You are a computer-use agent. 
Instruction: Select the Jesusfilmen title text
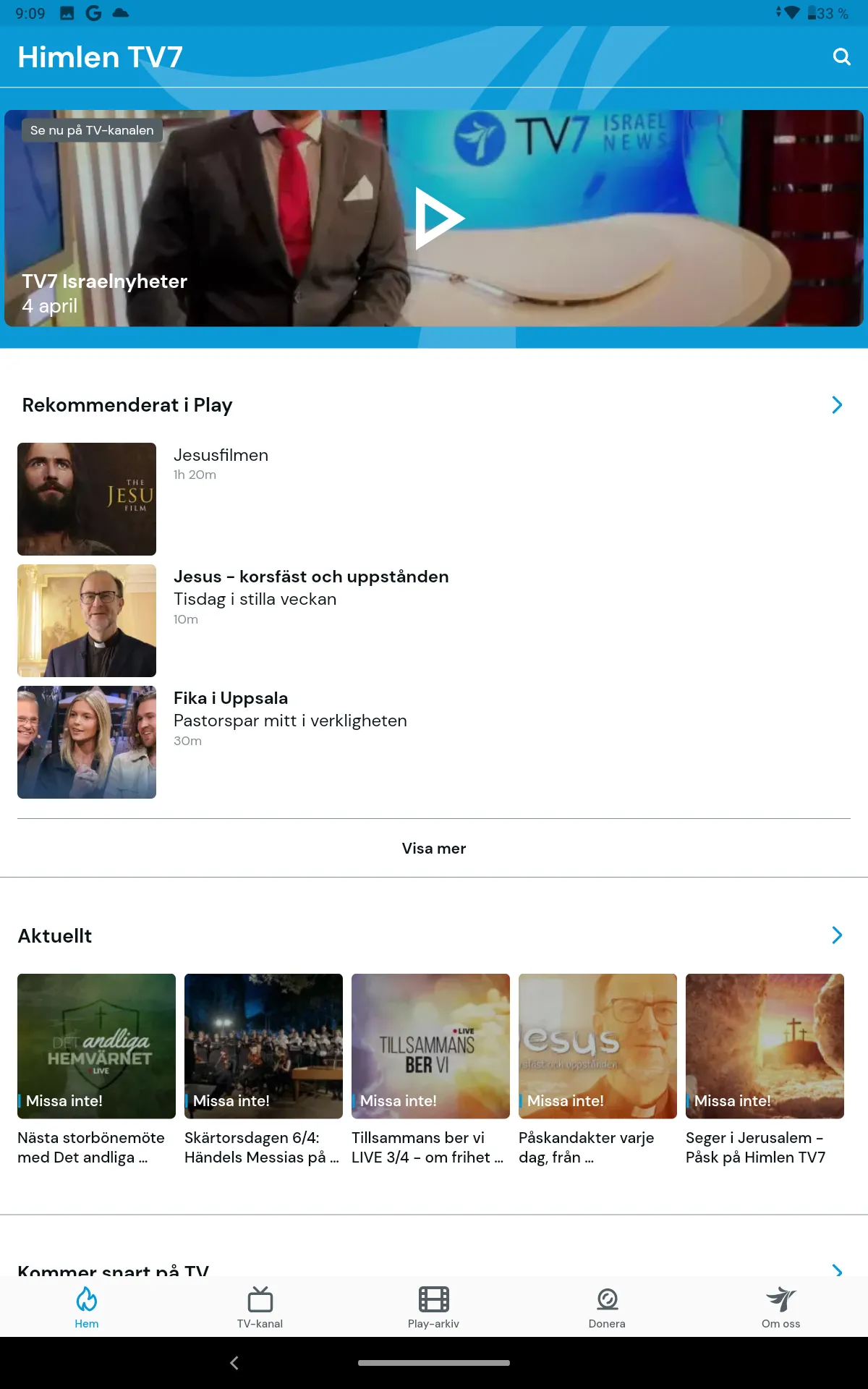pyautogui.click(x=221, y=455)
